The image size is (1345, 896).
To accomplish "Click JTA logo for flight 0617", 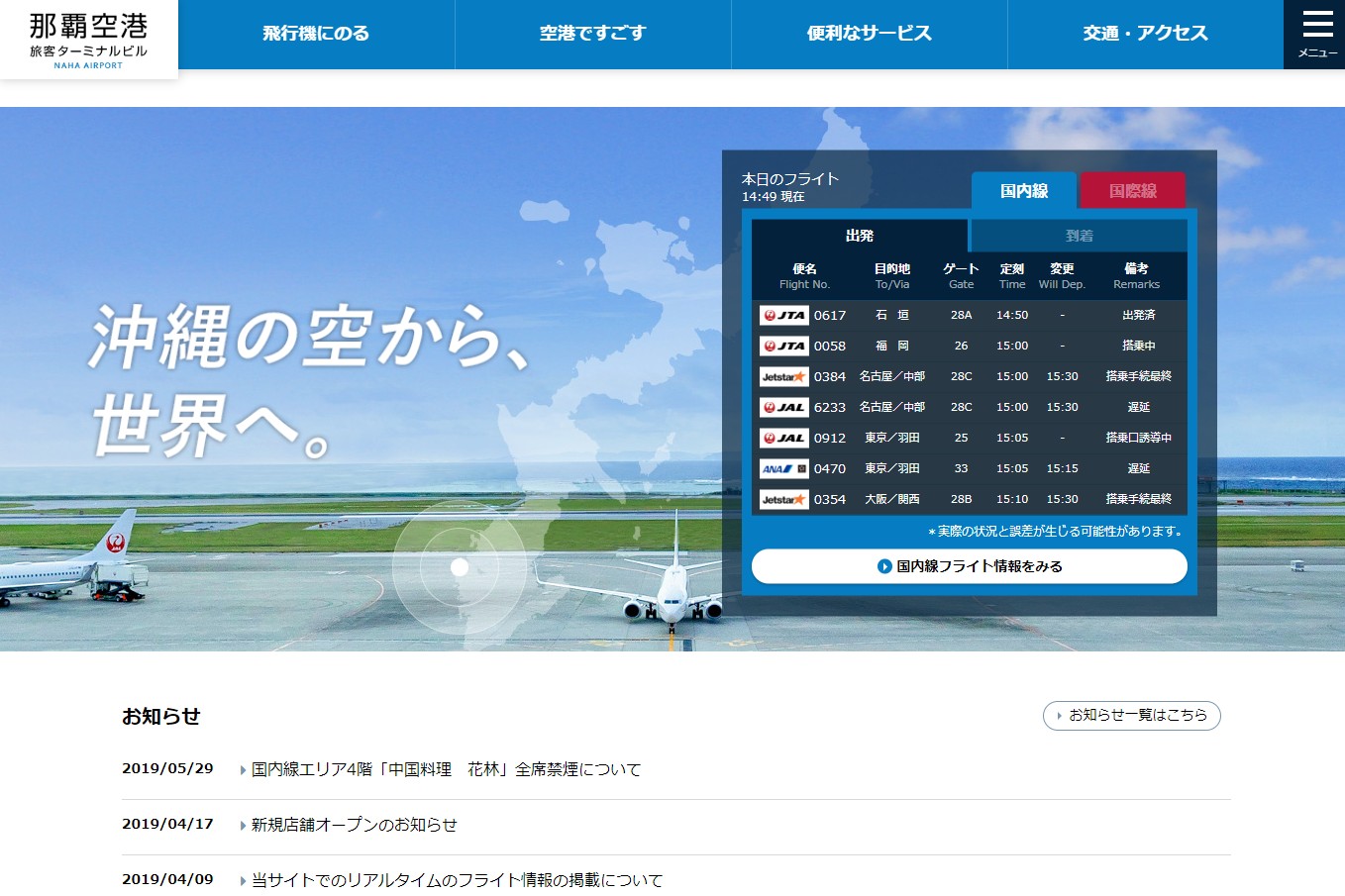I will [x=783, y=315].
